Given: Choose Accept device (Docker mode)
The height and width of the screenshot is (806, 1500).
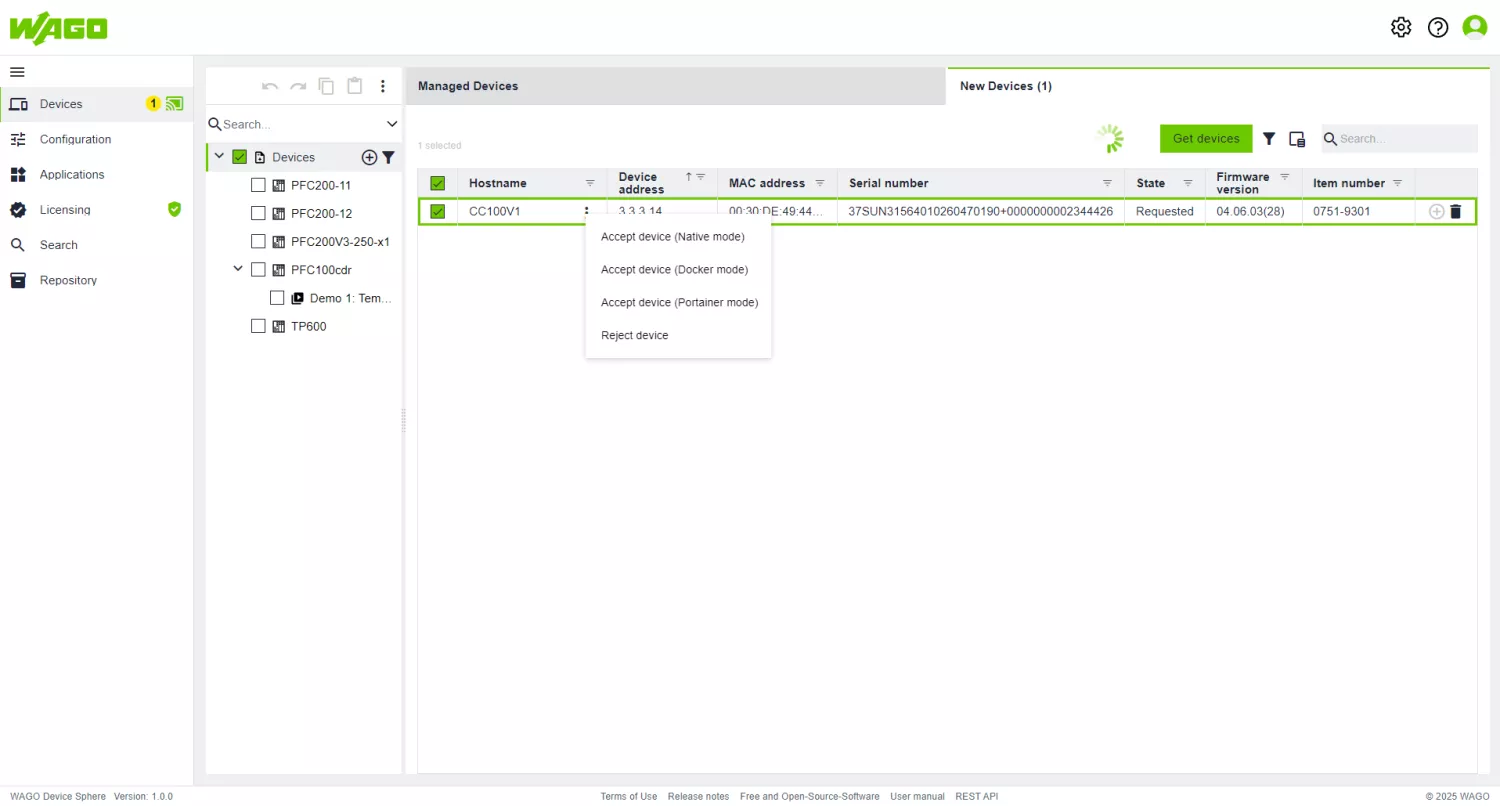Looking at the screenshot, I should click(678, 270).
